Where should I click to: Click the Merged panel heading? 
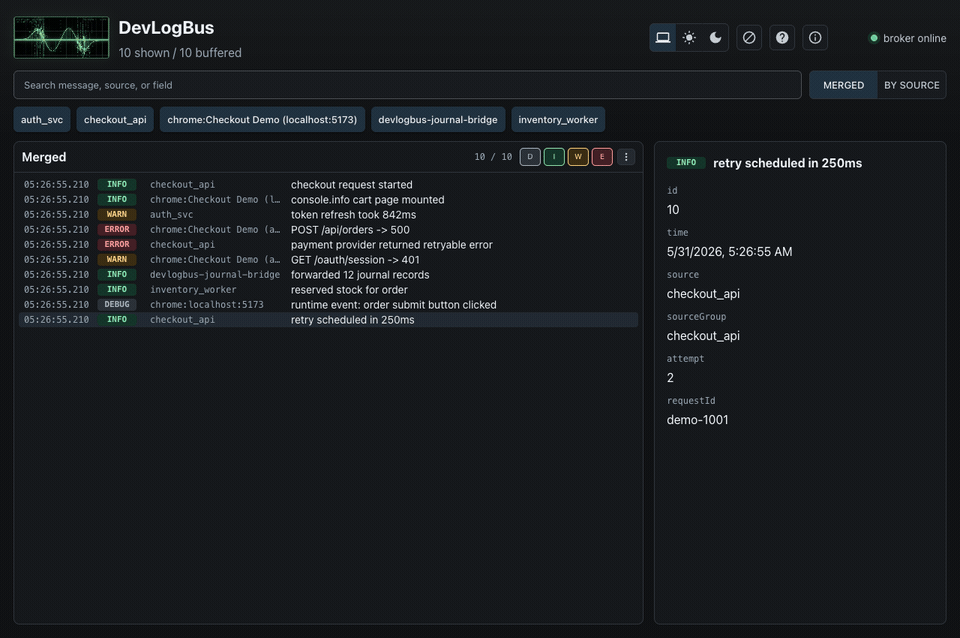click(x=44, y=157)
